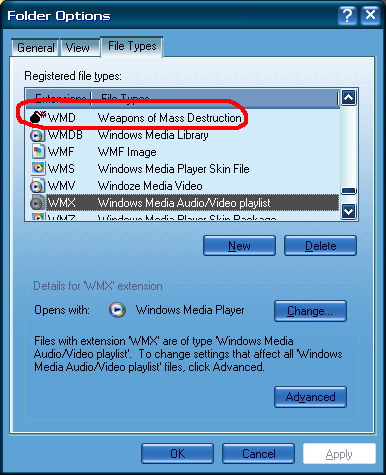Click the WMDB extension text
The image size is (386, 475).
65,135
